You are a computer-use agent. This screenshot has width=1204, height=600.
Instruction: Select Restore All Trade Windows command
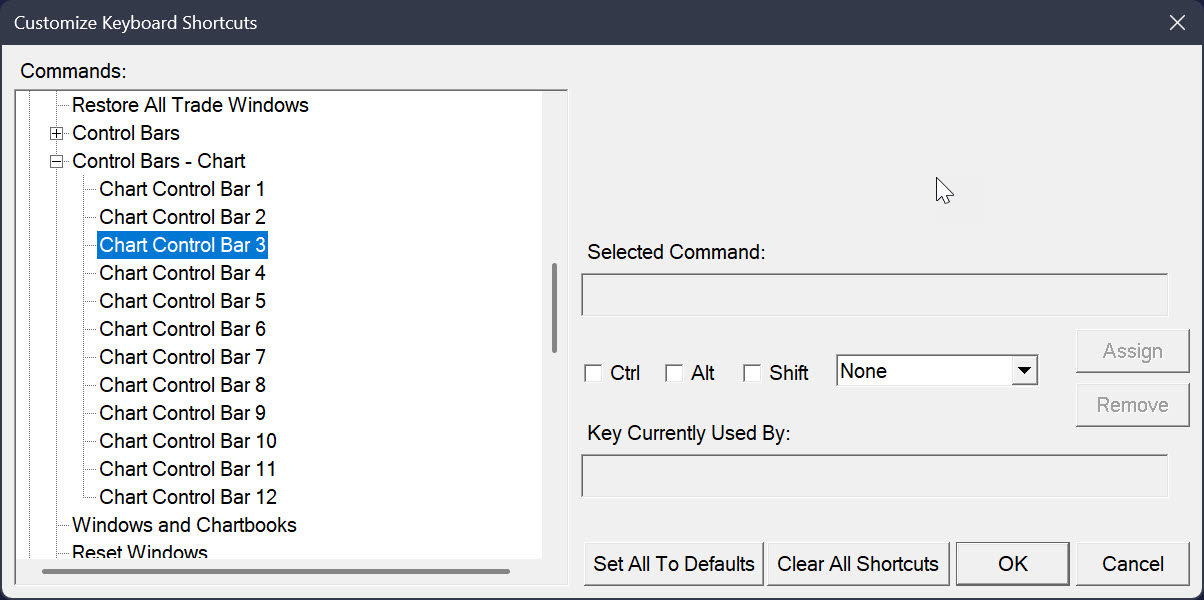click(190, 105)
